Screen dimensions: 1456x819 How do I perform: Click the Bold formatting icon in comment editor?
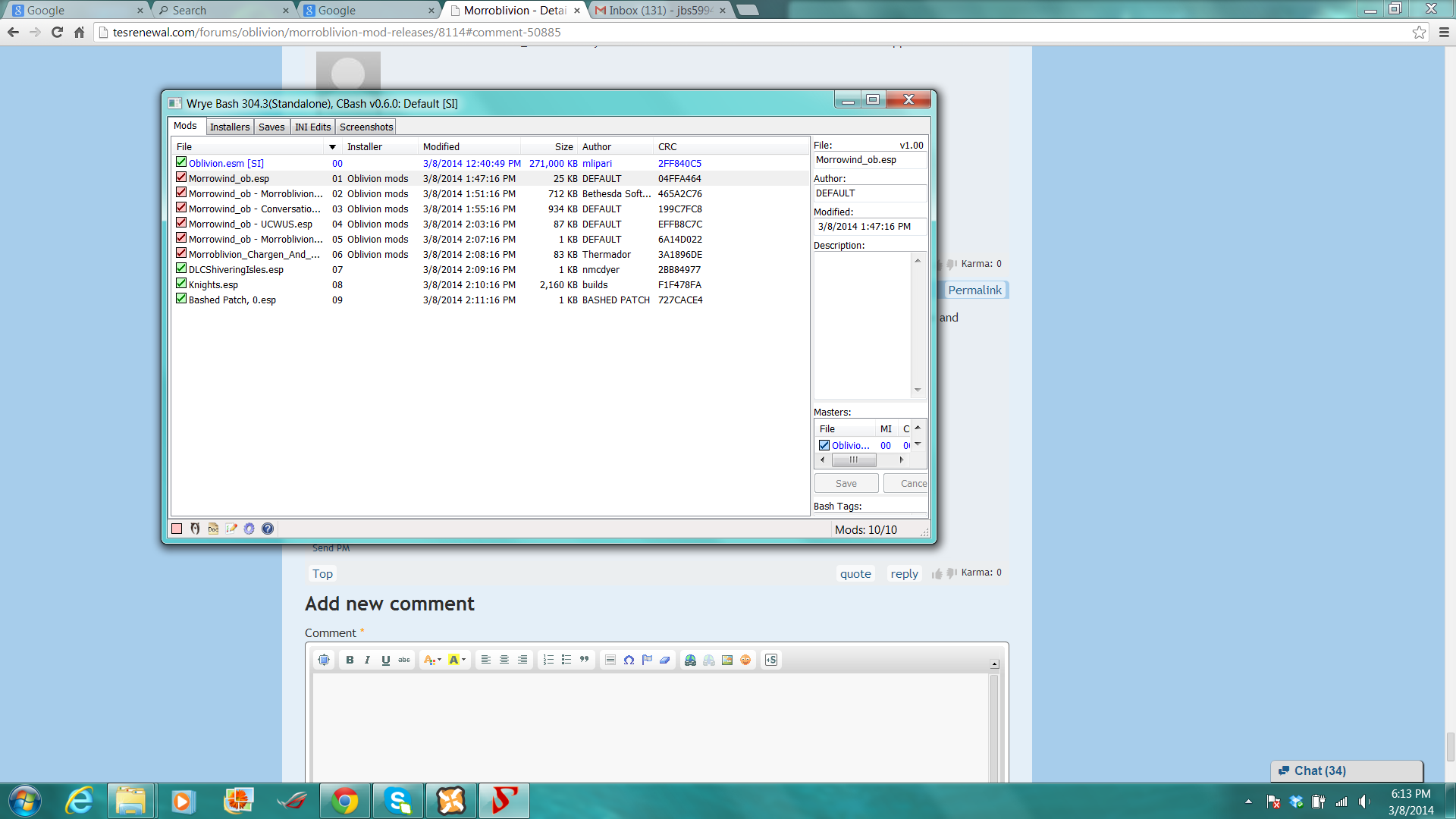[350, 660]
